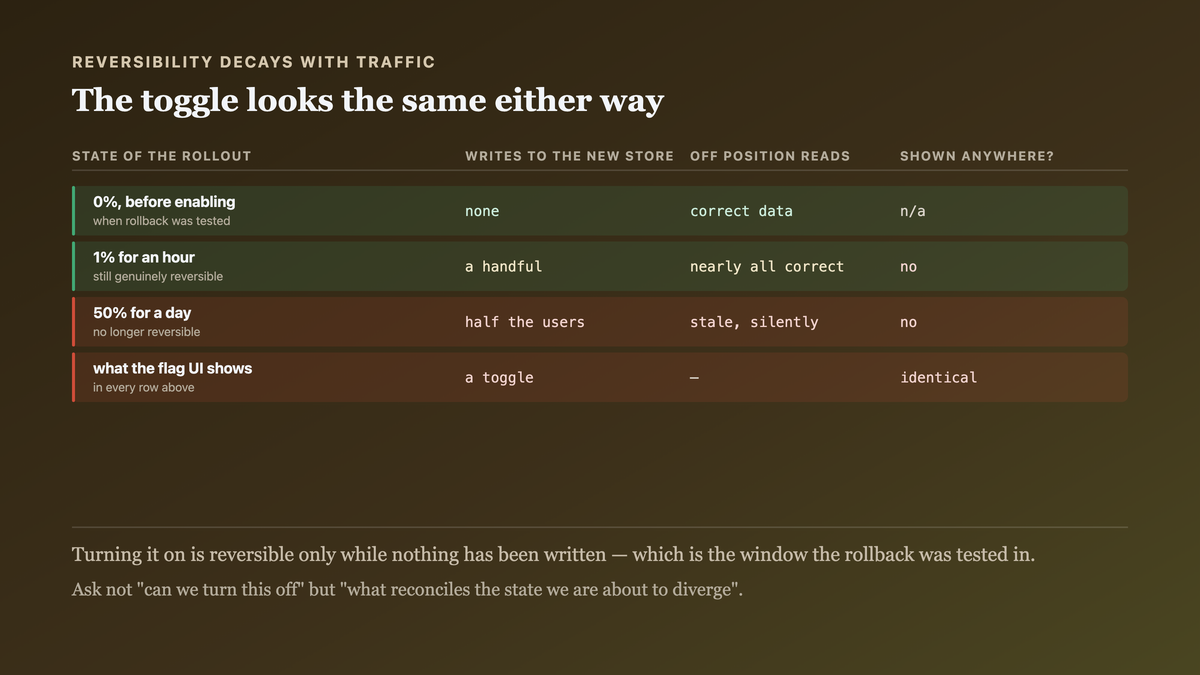Click the sentence starting "Turning it on is reversible"
The width and height of the screenshot is (1200, 675).
pyautogui.click(x=553, y=555)
